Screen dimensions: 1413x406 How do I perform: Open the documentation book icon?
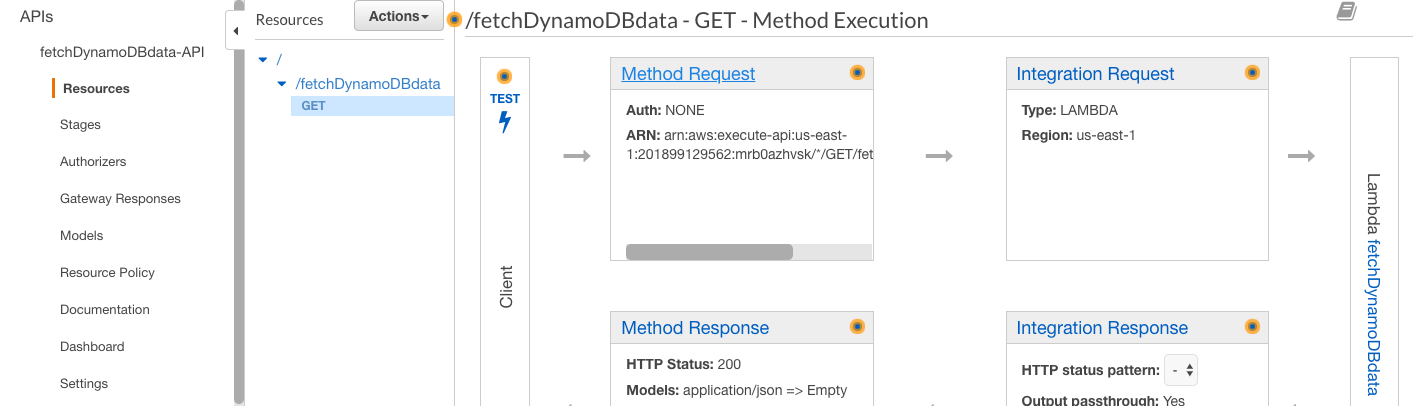point(1346,12)
